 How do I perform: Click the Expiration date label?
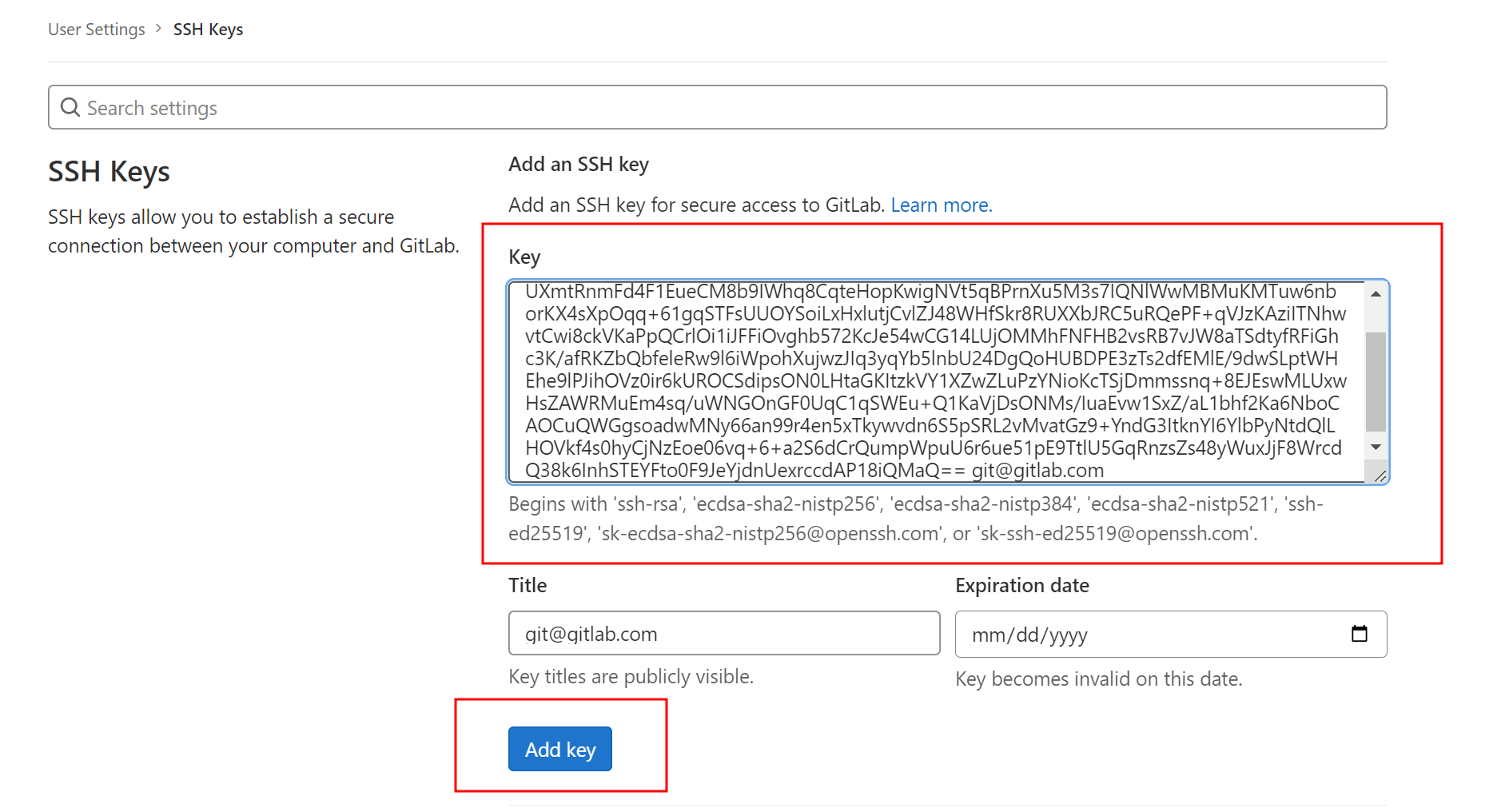(x=1022, y=586)
